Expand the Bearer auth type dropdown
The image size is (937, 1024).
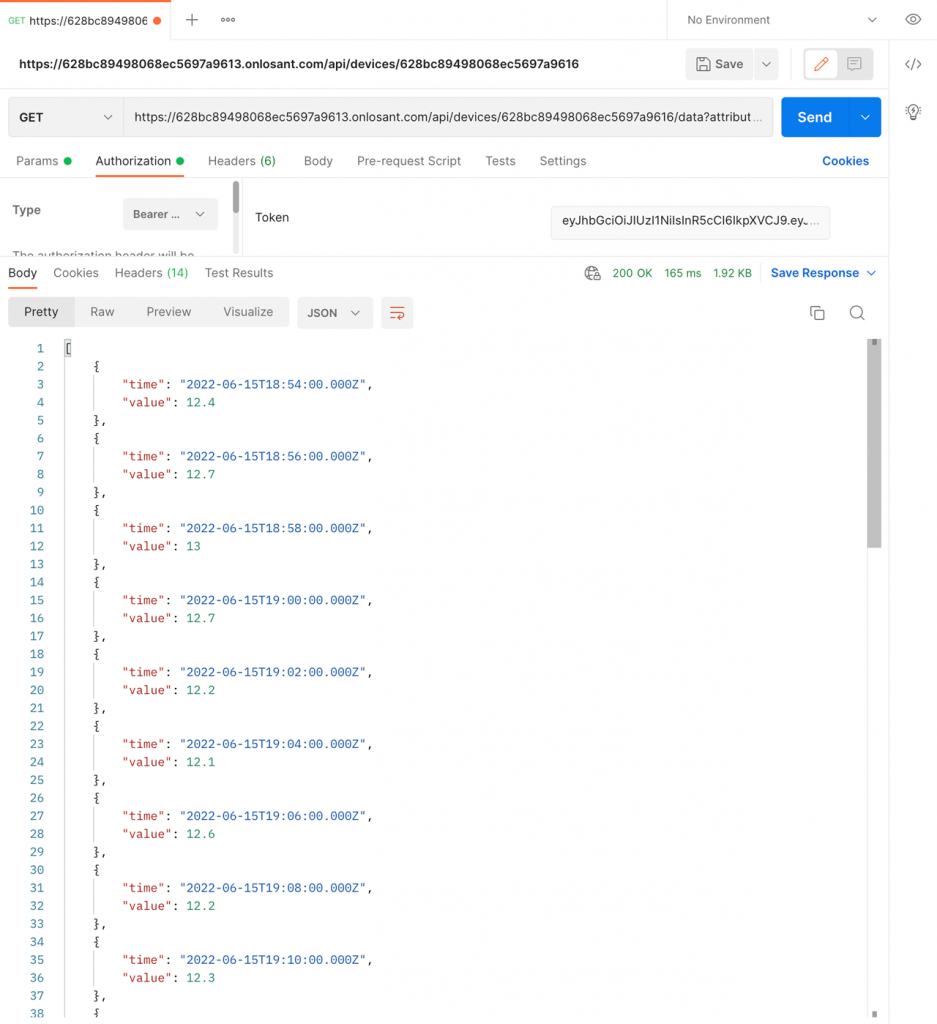[169, 214]
